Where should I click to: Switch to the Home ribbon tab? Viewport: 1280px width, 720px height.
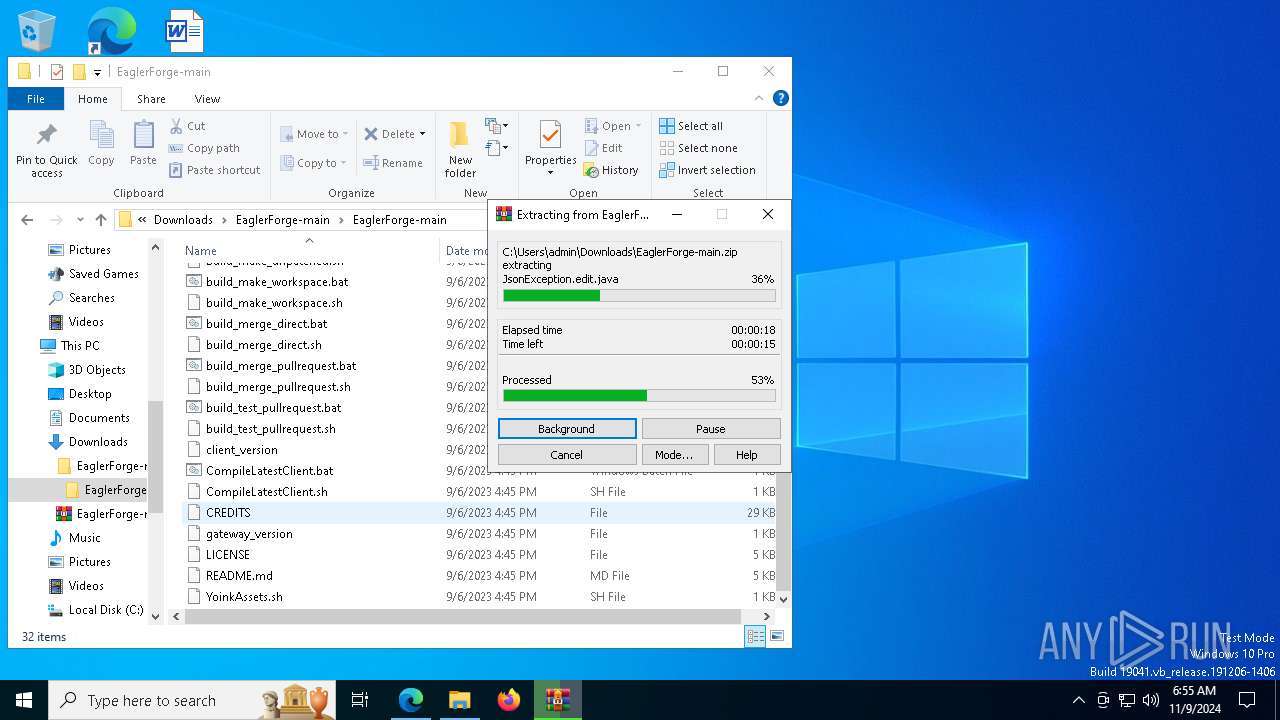coord(93,99)
